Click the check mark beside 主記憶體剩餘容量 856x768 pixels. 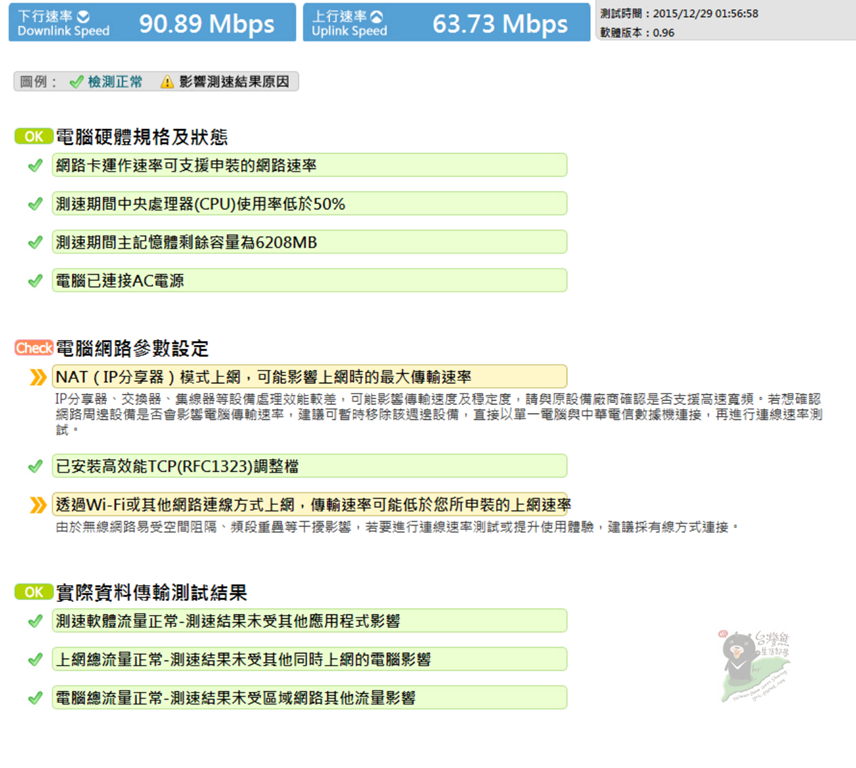(x=35, y=242)
